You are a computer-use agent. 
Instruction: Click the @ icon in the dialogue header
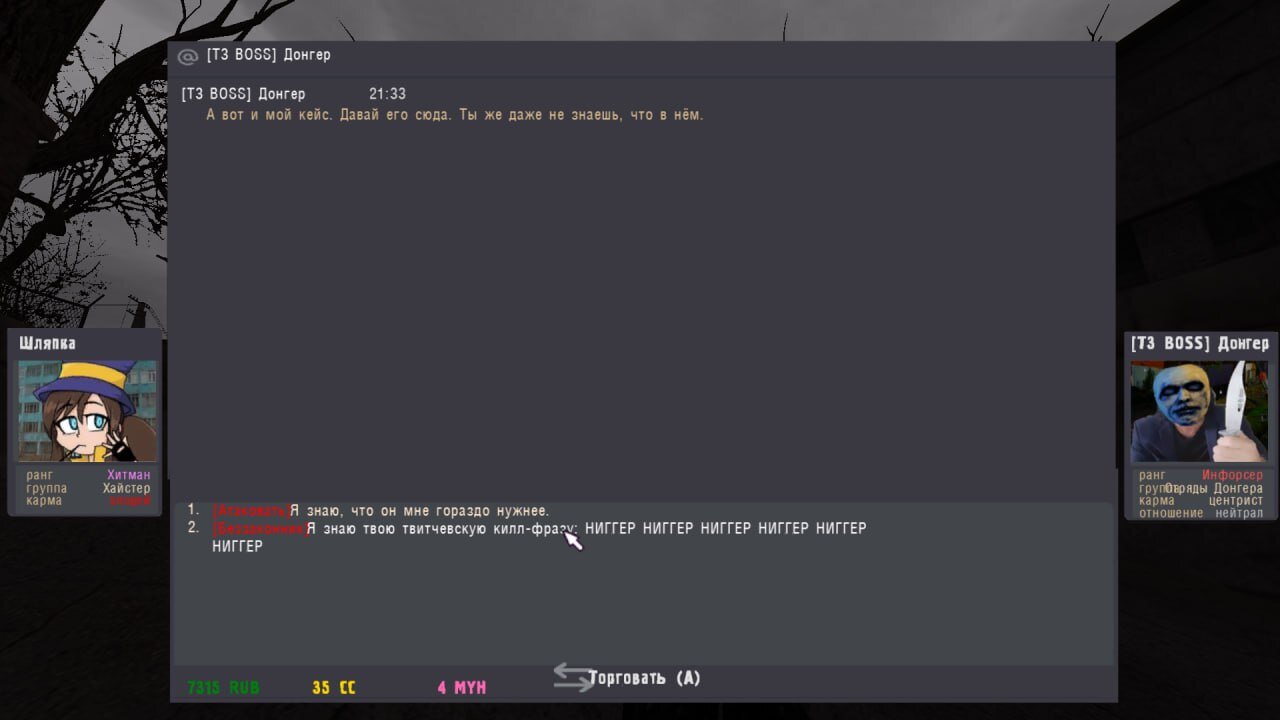pos(188,56)
